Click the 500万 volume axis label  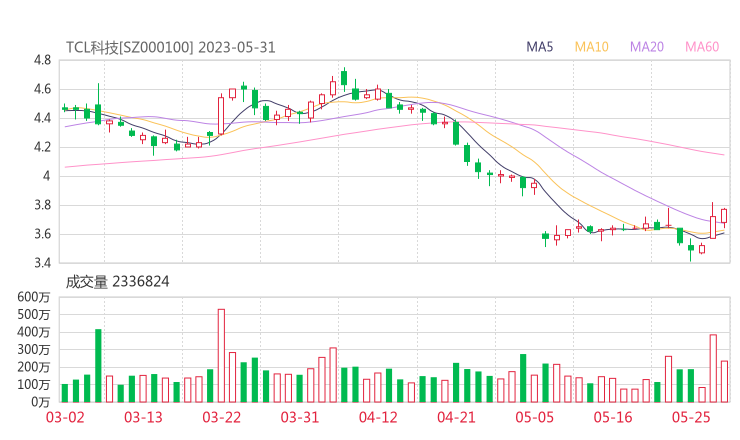click(x=34, y=314)
